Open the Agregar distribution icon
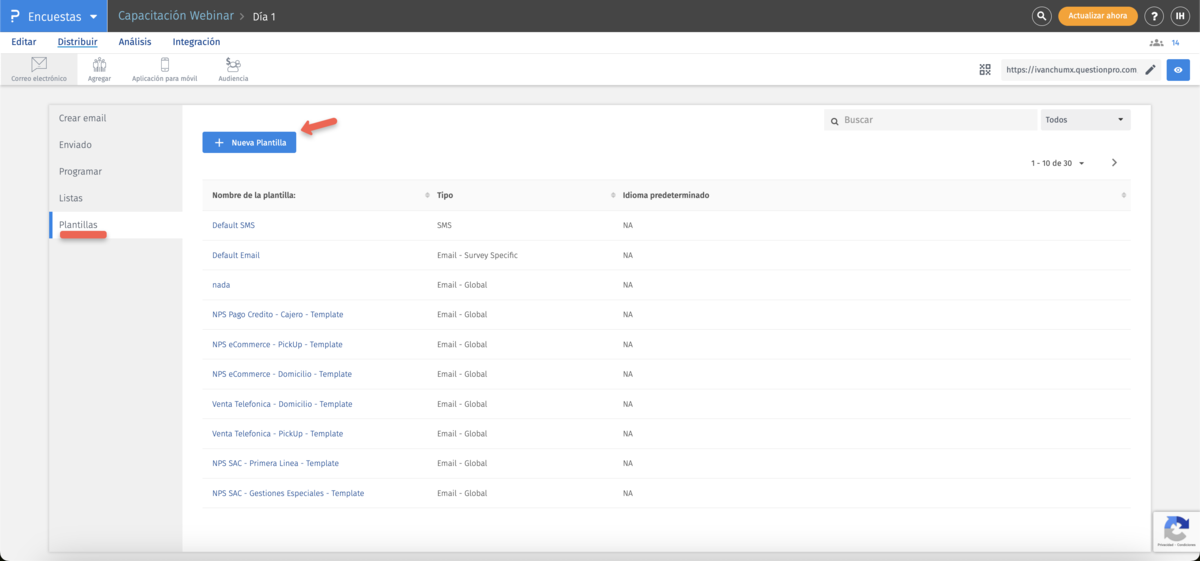This screenshot has width=1200, height=561. (99, 65)
